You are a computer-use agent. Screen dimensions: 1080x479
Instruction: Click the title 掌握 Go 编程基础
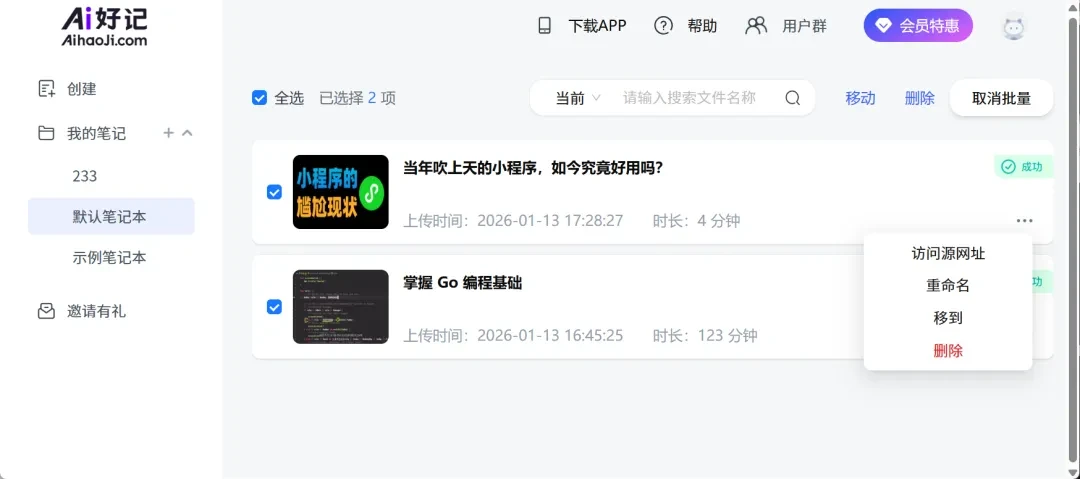click(462, 283)
